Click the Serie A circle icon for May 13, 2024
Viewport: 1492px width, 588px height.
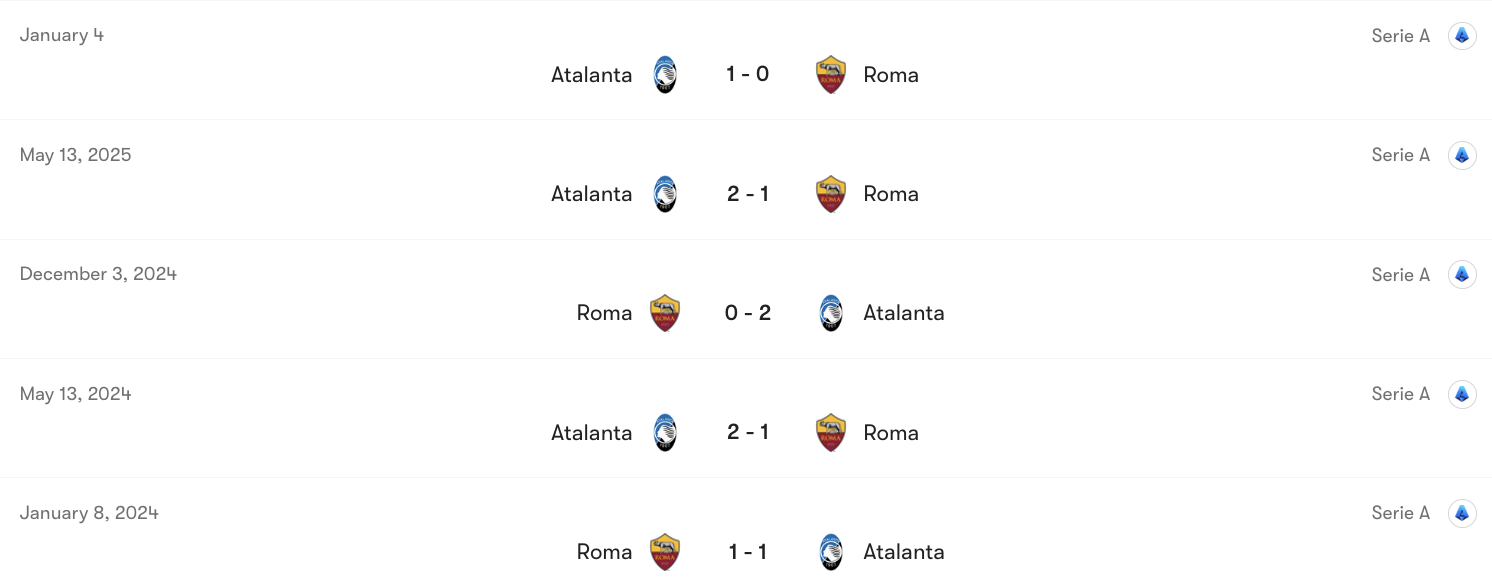pos(1462,394)
